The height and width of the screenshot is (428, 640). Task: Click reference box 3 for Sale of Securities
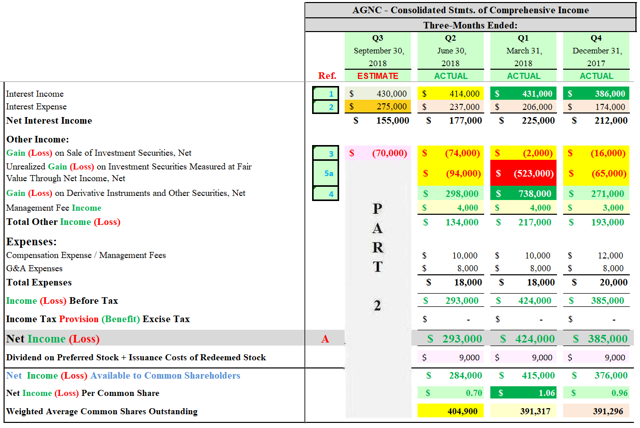pos(325,153)
